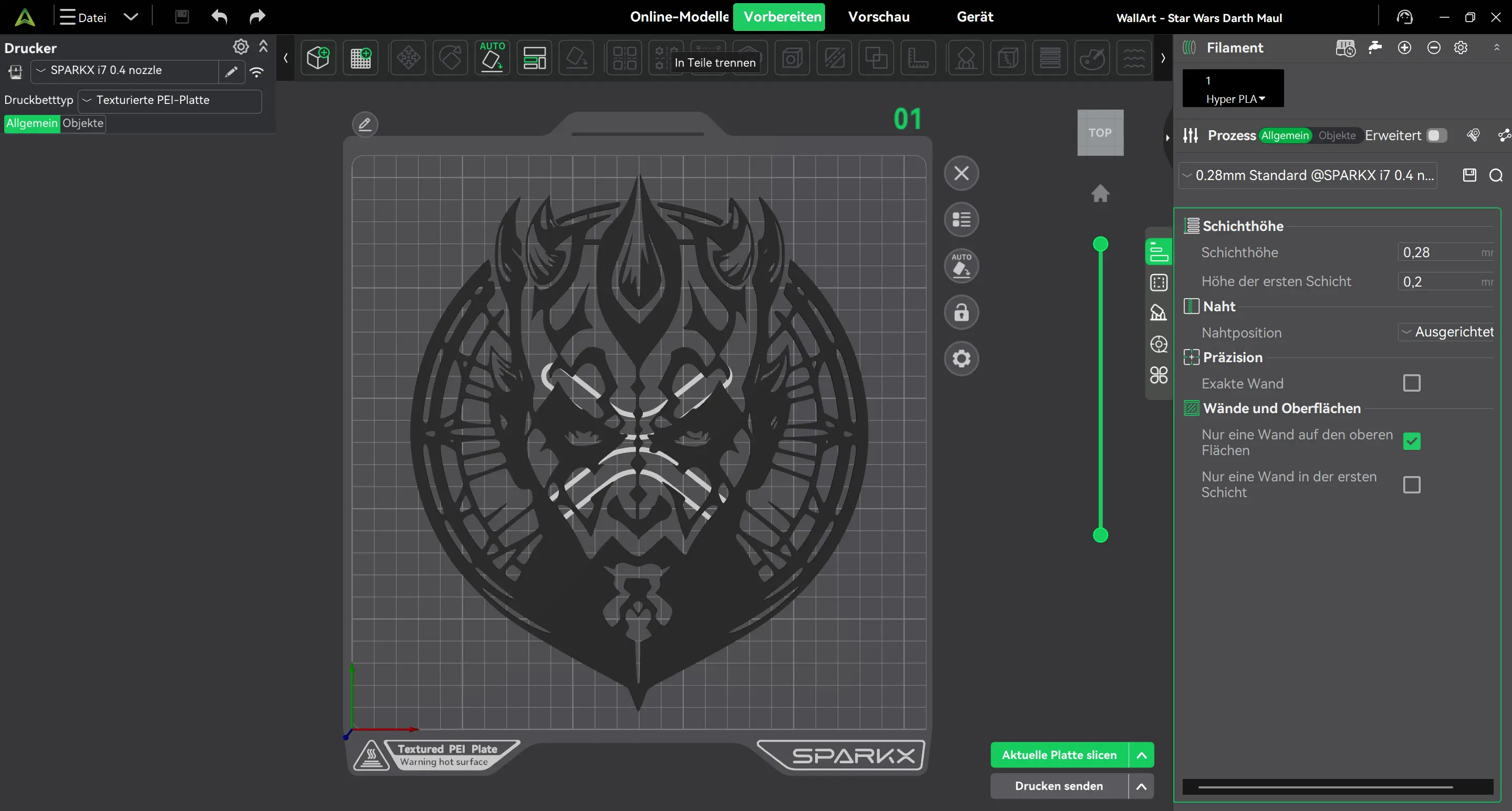Open the Nahtposition Ausgerichtet dropdown
Image resolution: width=1512 pixels, height=811 pixels.
point(1447,332)
